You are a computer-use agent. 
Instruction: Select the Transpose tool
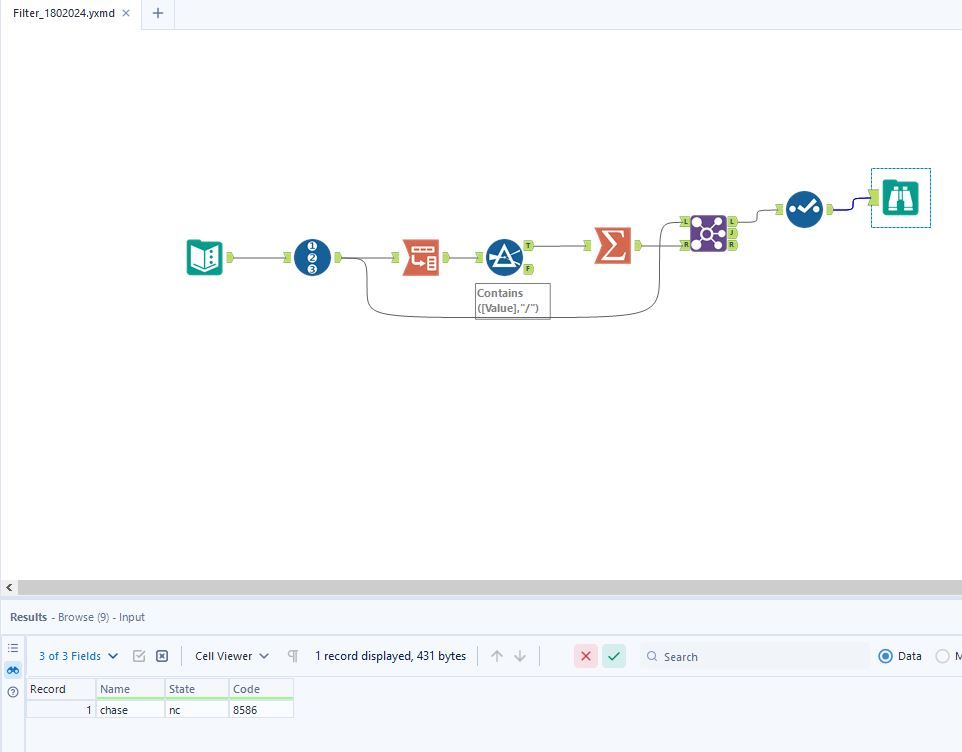[421, 257]
